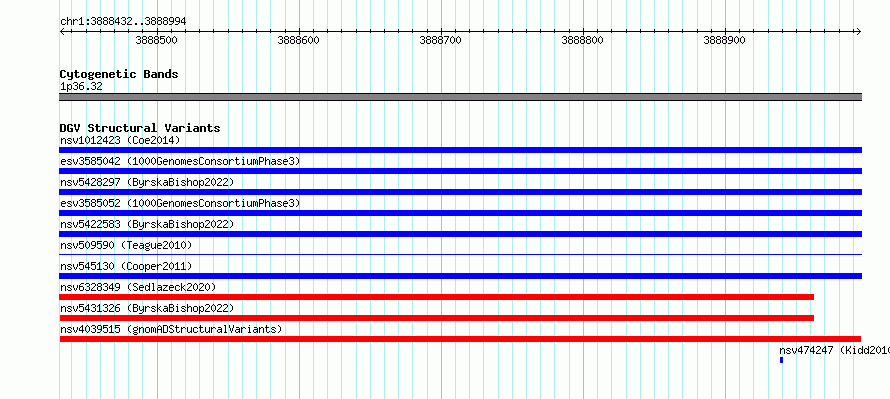Click the right arrowhead of the ruler

pyautogui.click(x=858, y=31)
